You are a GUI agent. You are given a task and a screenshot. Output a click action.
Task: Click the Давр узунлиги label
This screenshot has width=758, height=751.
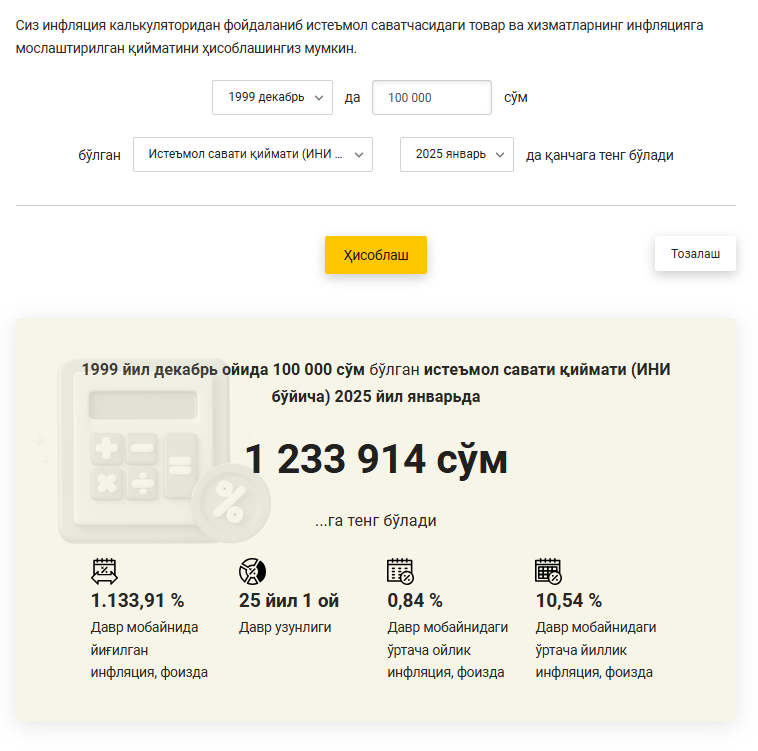(x=285, y=627)
